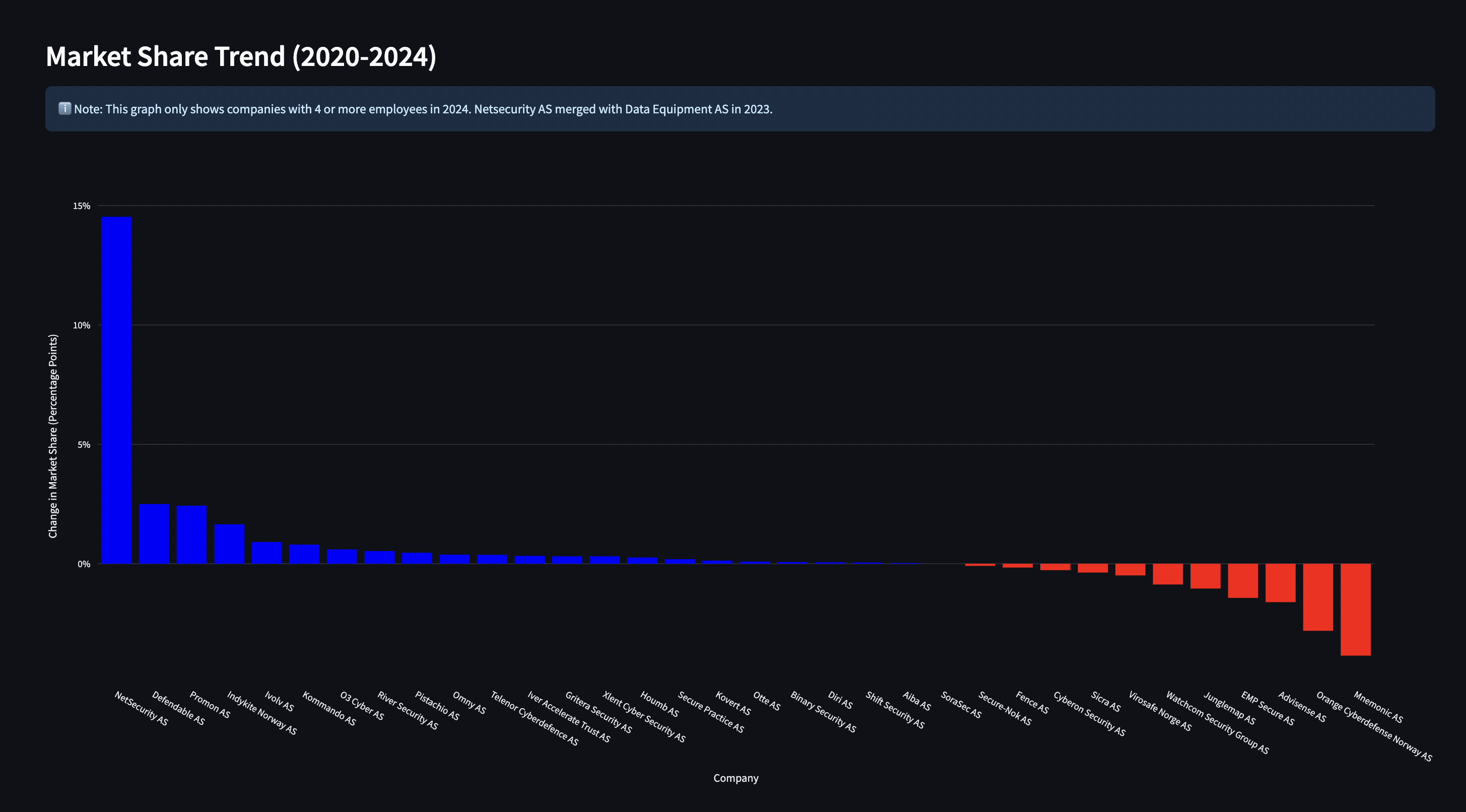The height and width of the screenshot is (812, 1466).
Task: Click the Virosafe Norge AS bar
Action: pyautogui.click(x=1130, y=570)
